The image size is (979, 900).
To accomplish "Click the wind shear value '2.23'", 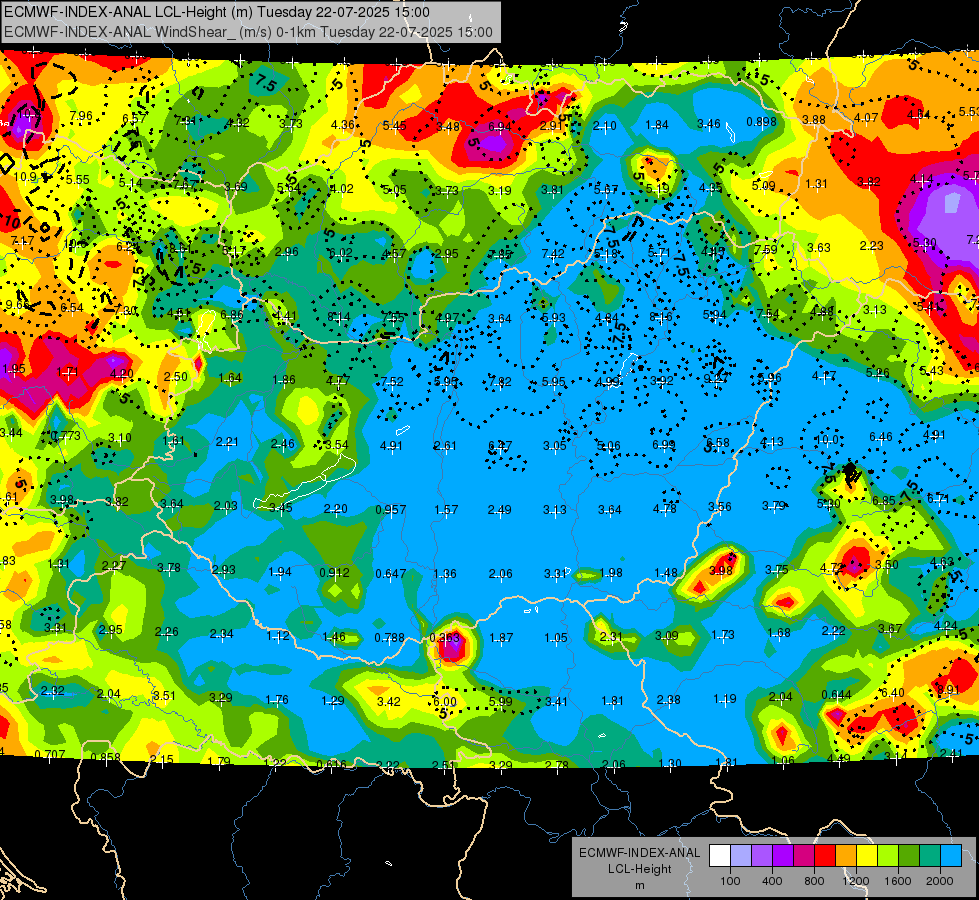I will click(x=871, y=245).
